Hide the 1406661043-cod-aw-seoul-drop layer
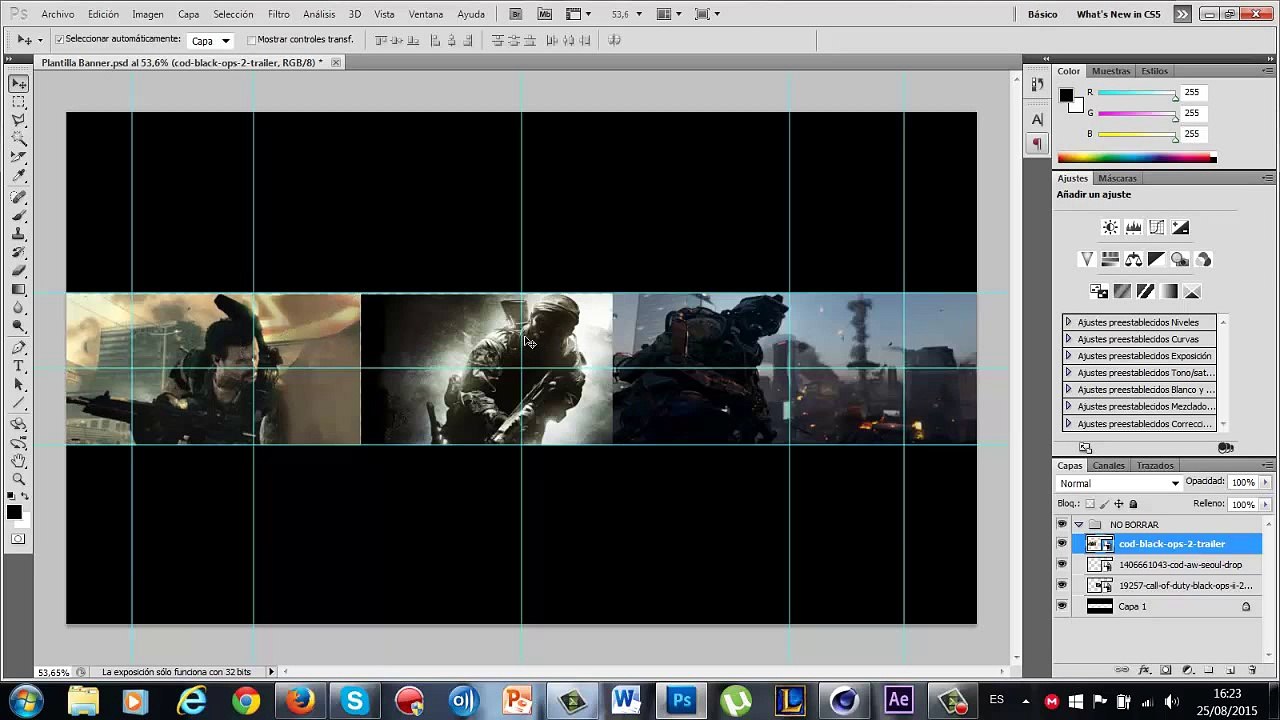Viewport: 1280px width, 720px height. (x=1062, y=565)
